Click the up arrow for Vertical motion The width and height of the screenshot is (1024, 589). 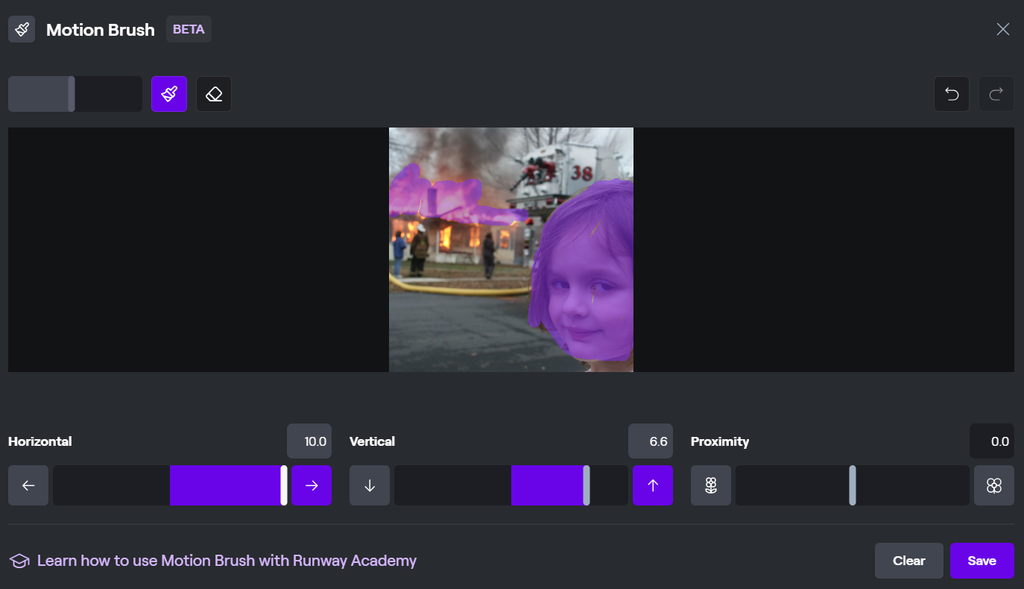[x=652, y=485]
